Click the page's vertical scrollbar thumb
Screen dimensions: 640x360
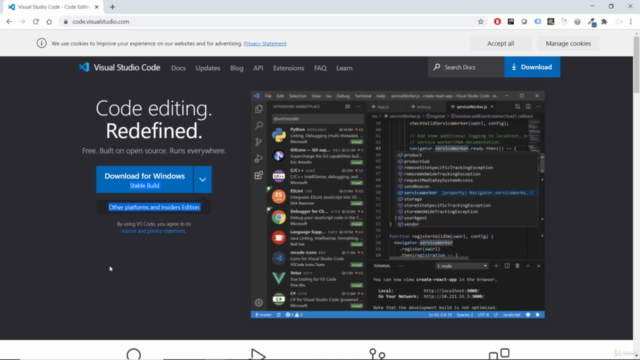point(636,64)
